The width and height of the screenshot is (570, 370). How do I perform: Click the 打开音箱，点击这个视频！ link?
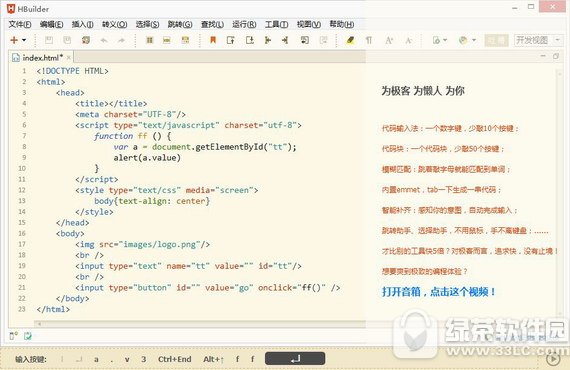pos(438,291)
